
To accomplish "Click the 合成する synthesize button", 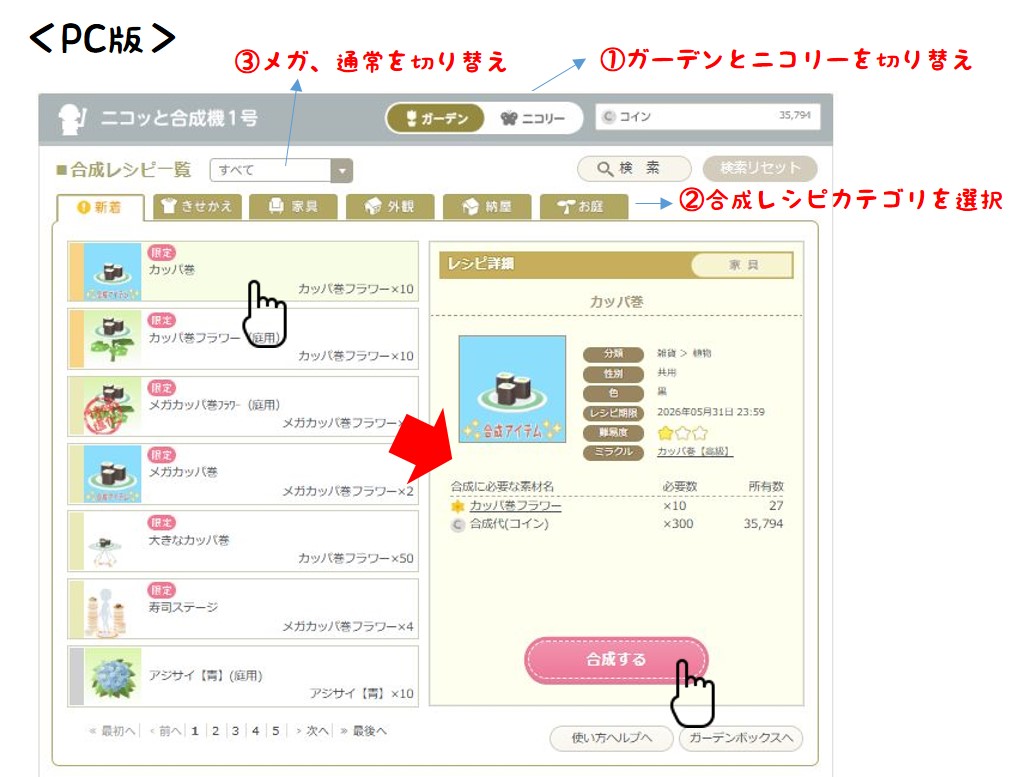I will [x=616, y=660].
